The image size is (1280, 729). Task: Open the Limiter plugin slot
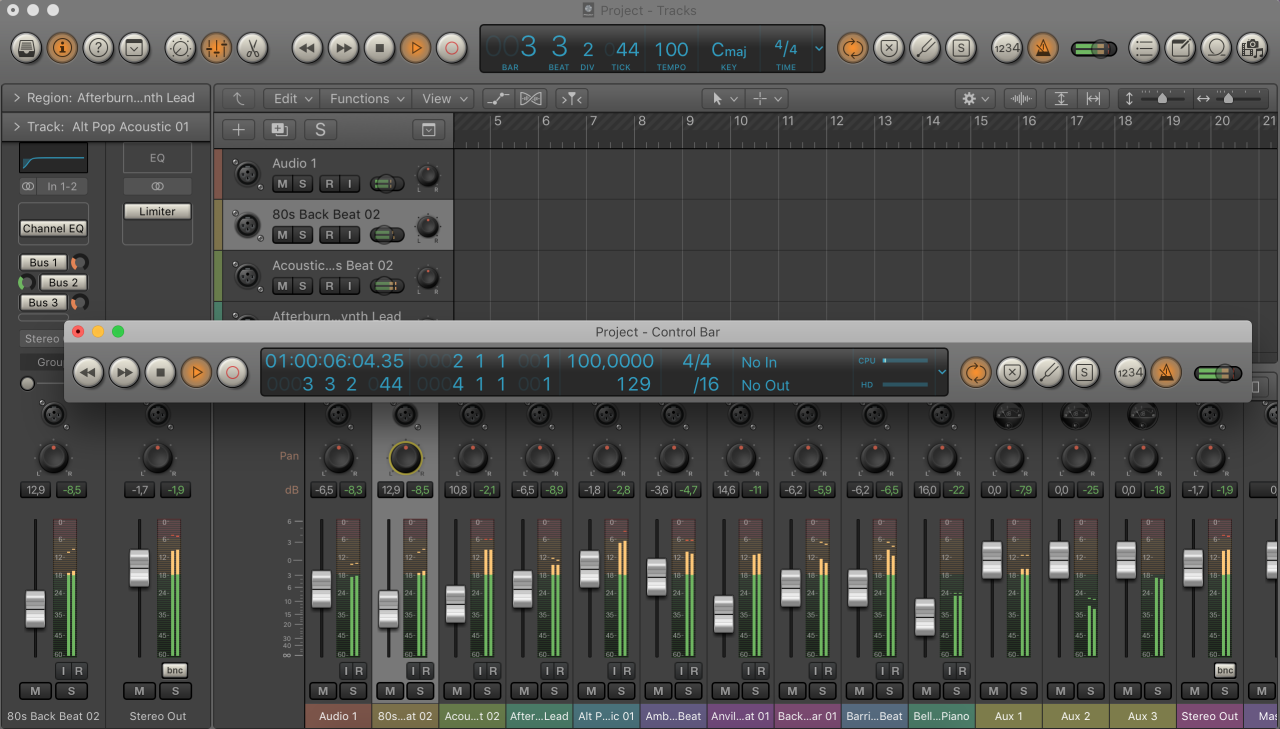pyautogui.click(x=157, y=212)
